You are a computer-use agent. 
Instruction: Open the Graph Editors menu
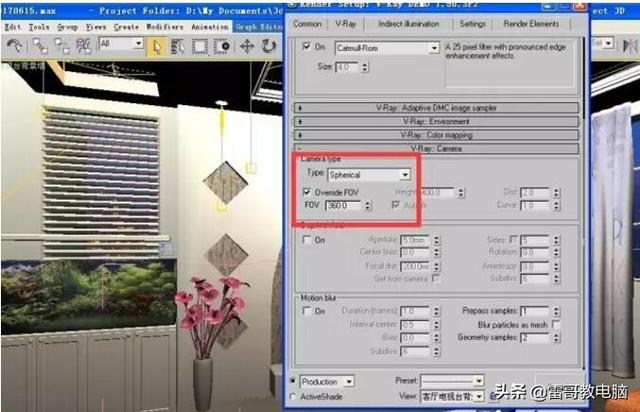click(259, 27)
